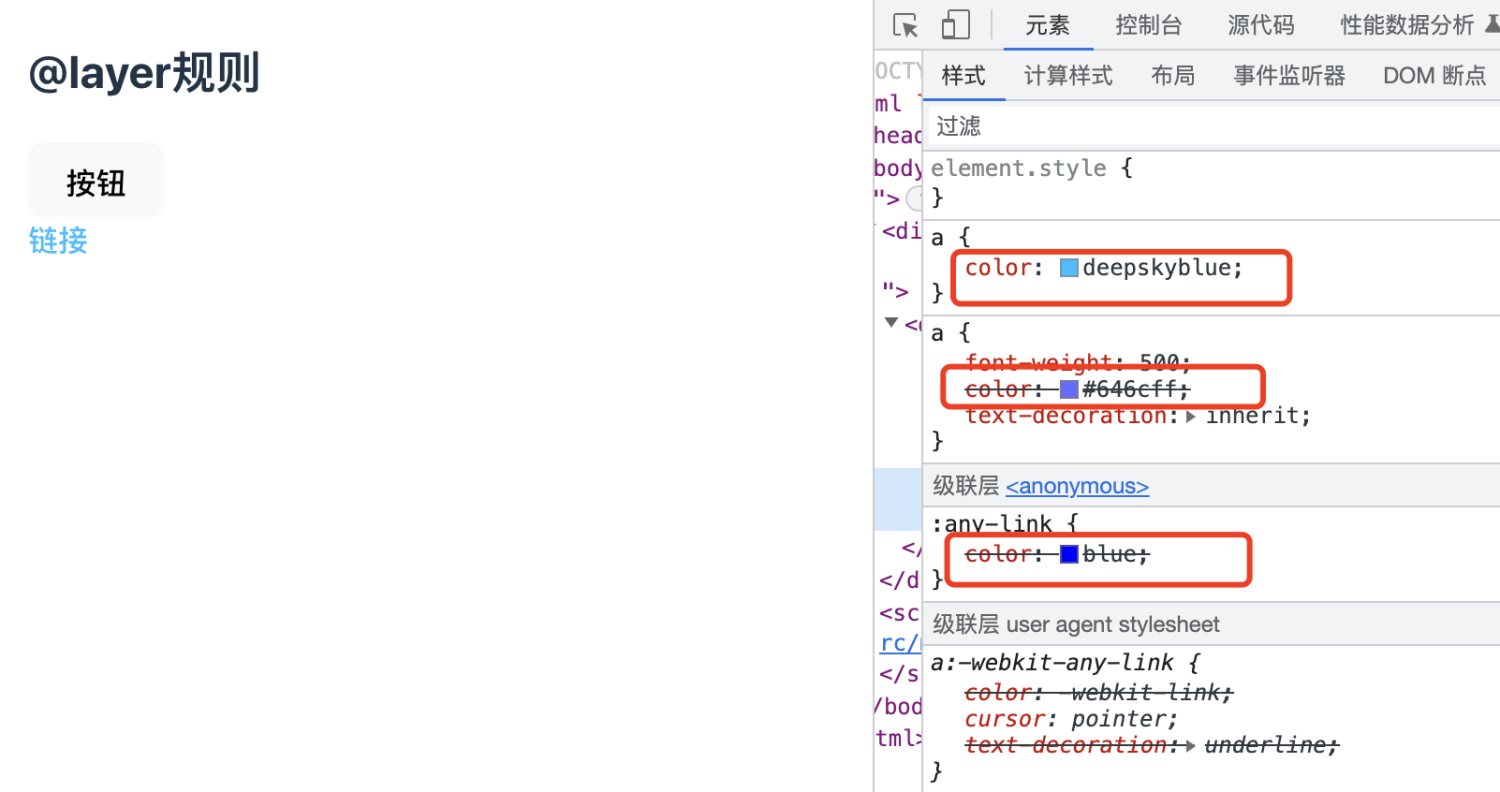This screenshot has height=792, width=1500.
Task: Collapse the DOM node tree triangle
Action: tap(892, 322)
